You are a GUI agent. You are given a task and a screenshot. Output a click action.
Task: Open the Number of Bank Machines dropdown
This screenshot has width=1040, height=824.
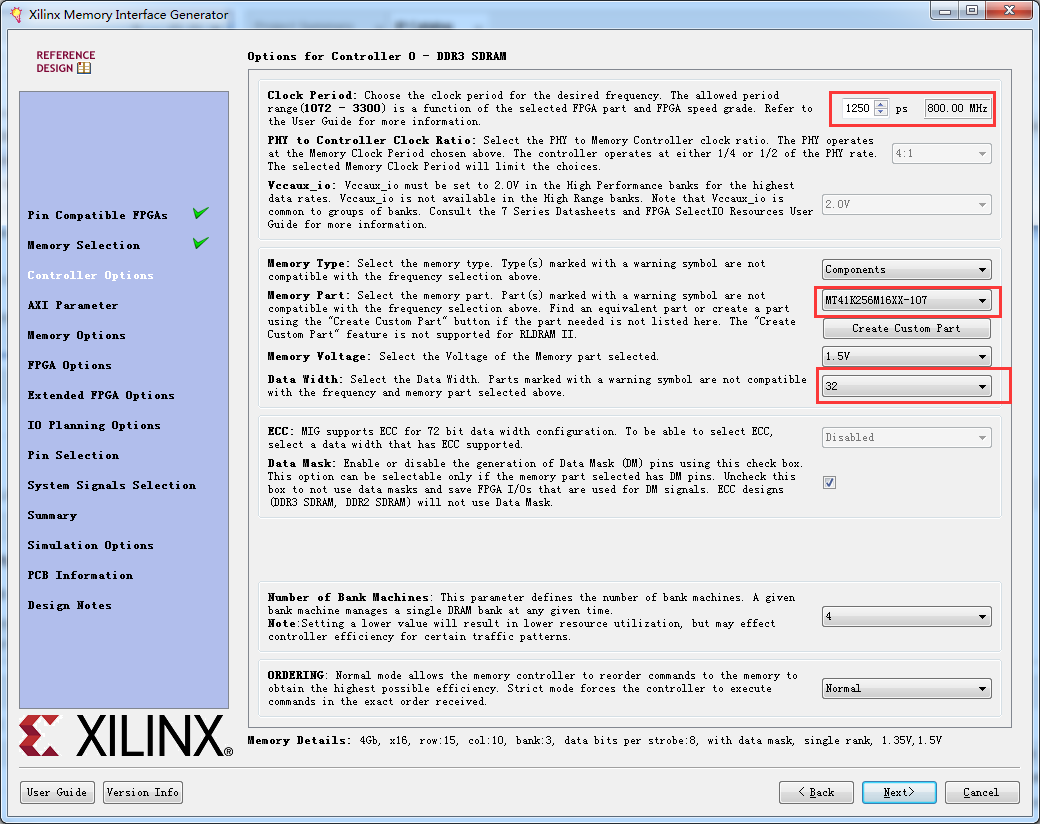pyautogui.click(x=907, y=616)
